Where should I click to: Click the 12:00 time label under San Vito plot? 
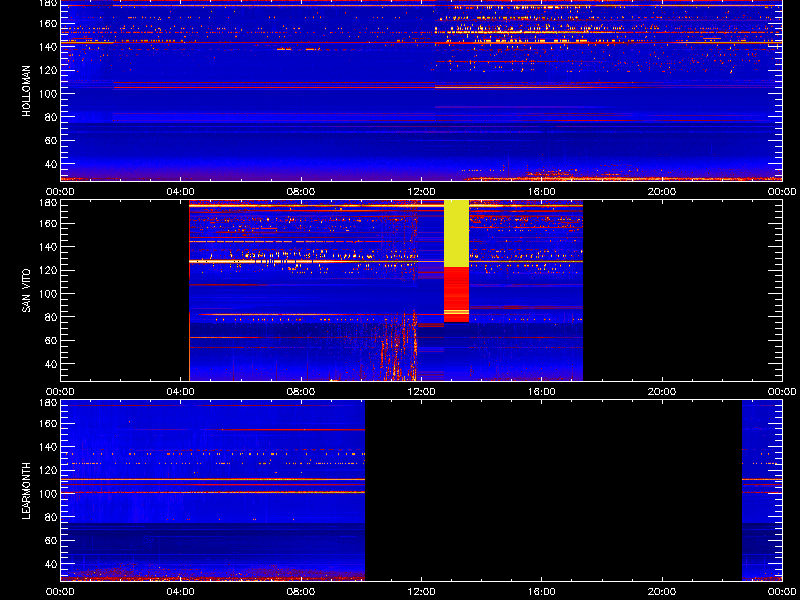[421, 392]
